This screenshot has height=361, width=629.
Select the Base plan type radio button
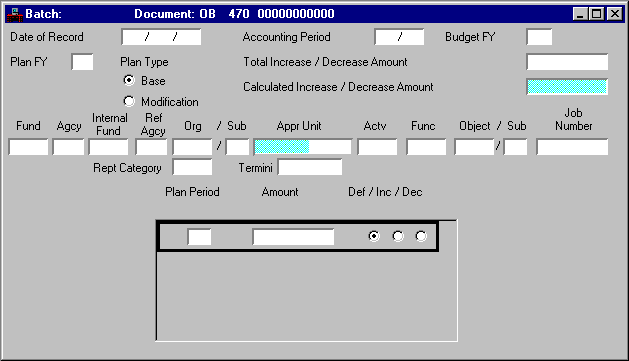(129, 80)
